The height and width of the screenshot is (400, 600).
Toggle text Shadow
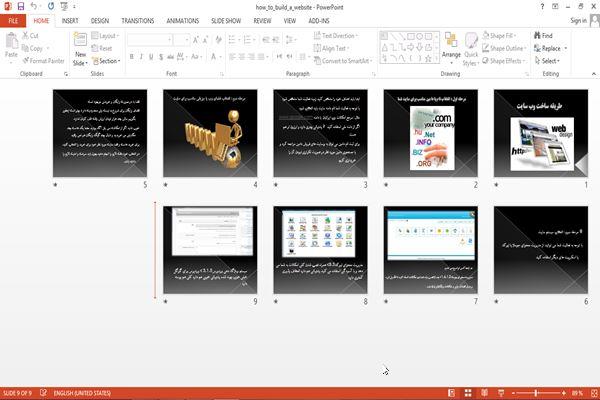coord(161,57)
